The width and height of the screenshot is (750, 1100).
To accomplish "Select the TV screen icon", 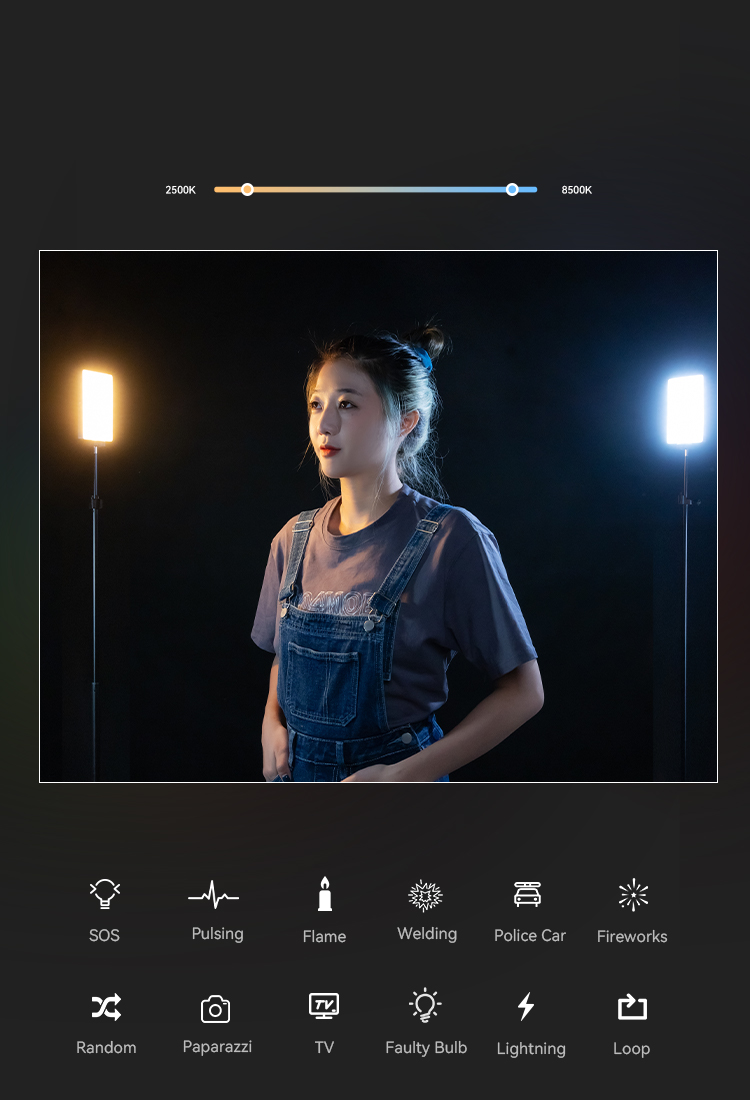I will tap(324, 1006).
